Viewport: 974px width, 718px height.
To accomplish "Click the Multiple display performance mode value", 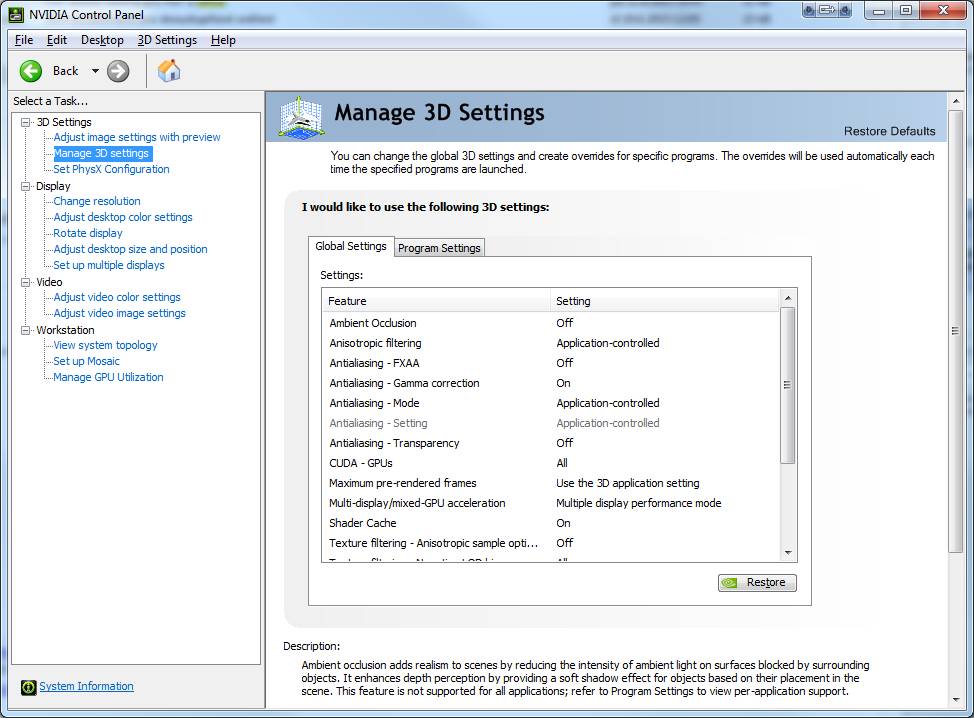I will 639,503.
